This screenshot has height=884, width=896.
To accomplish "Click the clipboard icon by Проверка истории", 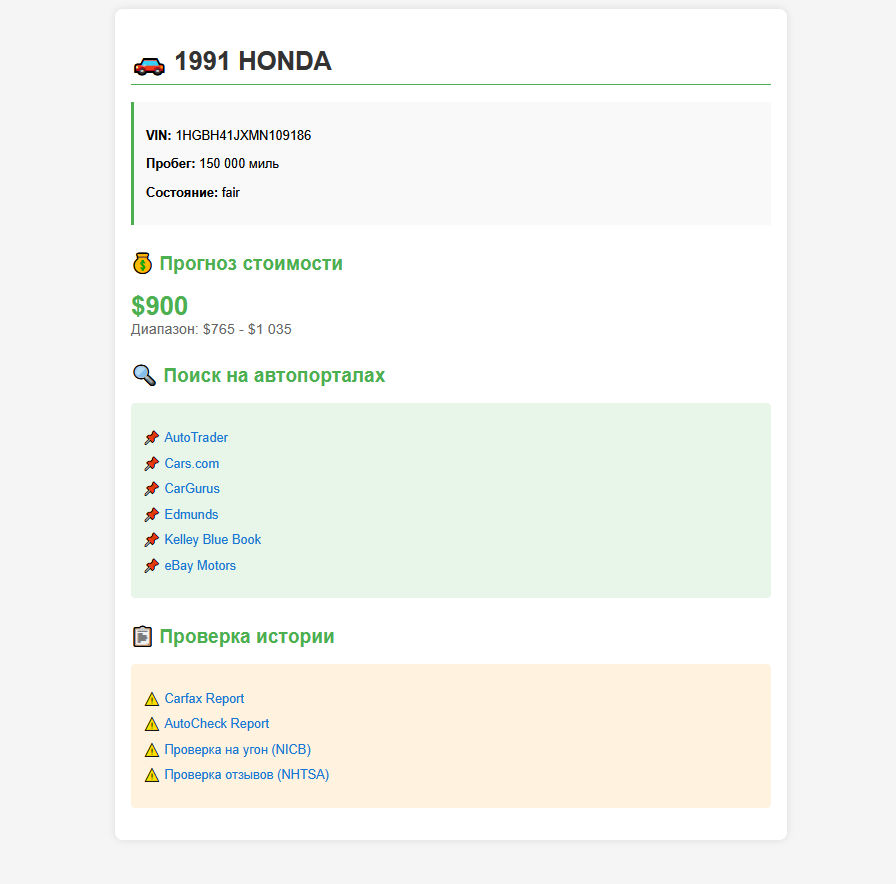I will 142,637.
